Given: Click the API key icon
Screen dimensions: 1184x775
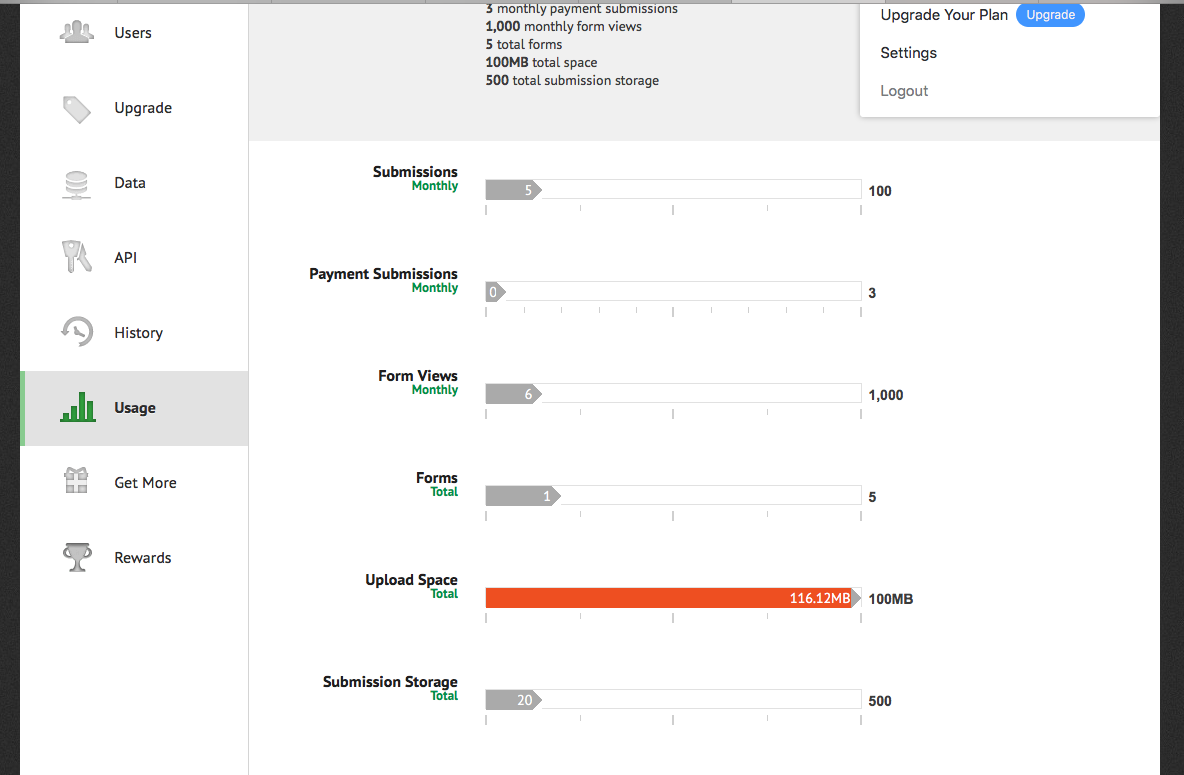Looking at the screenshot, I should (77, 258).
